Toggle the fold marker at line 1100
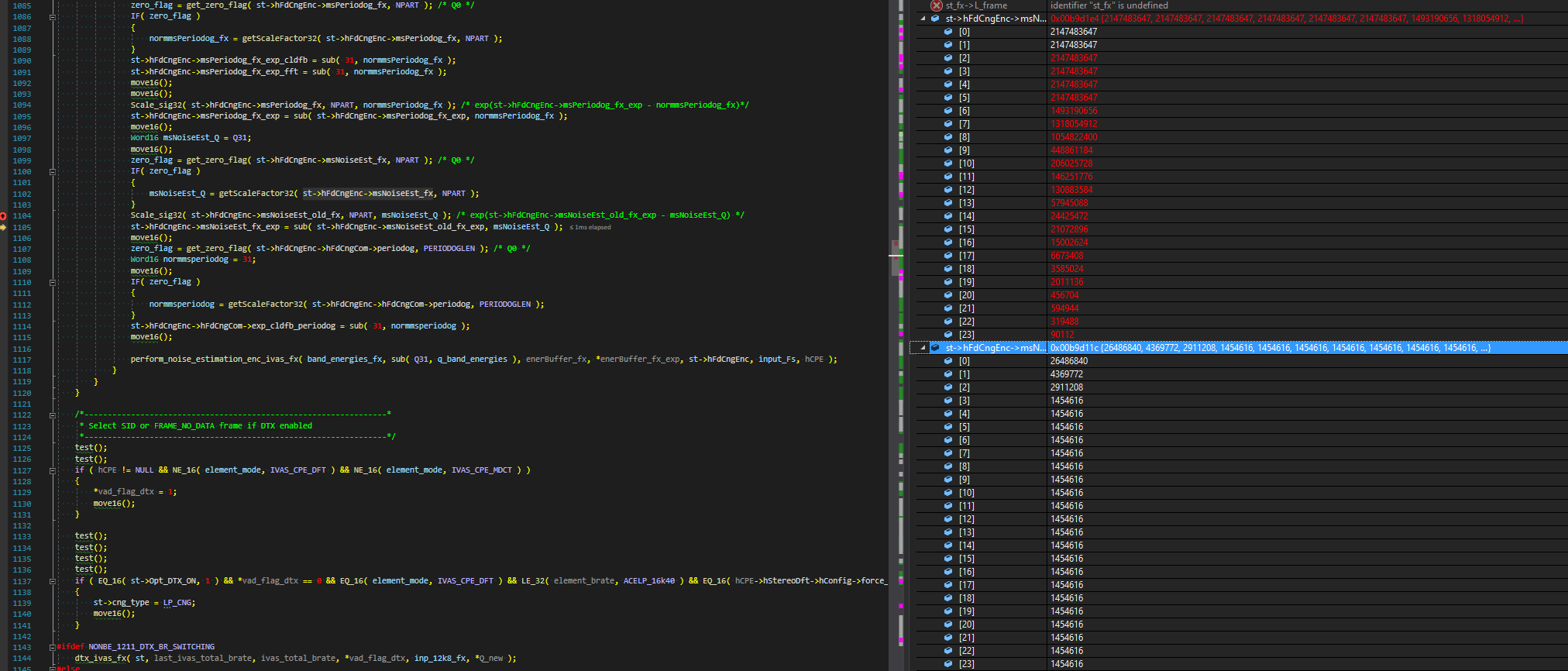1568x671 pixels. (x=53, y=172)
